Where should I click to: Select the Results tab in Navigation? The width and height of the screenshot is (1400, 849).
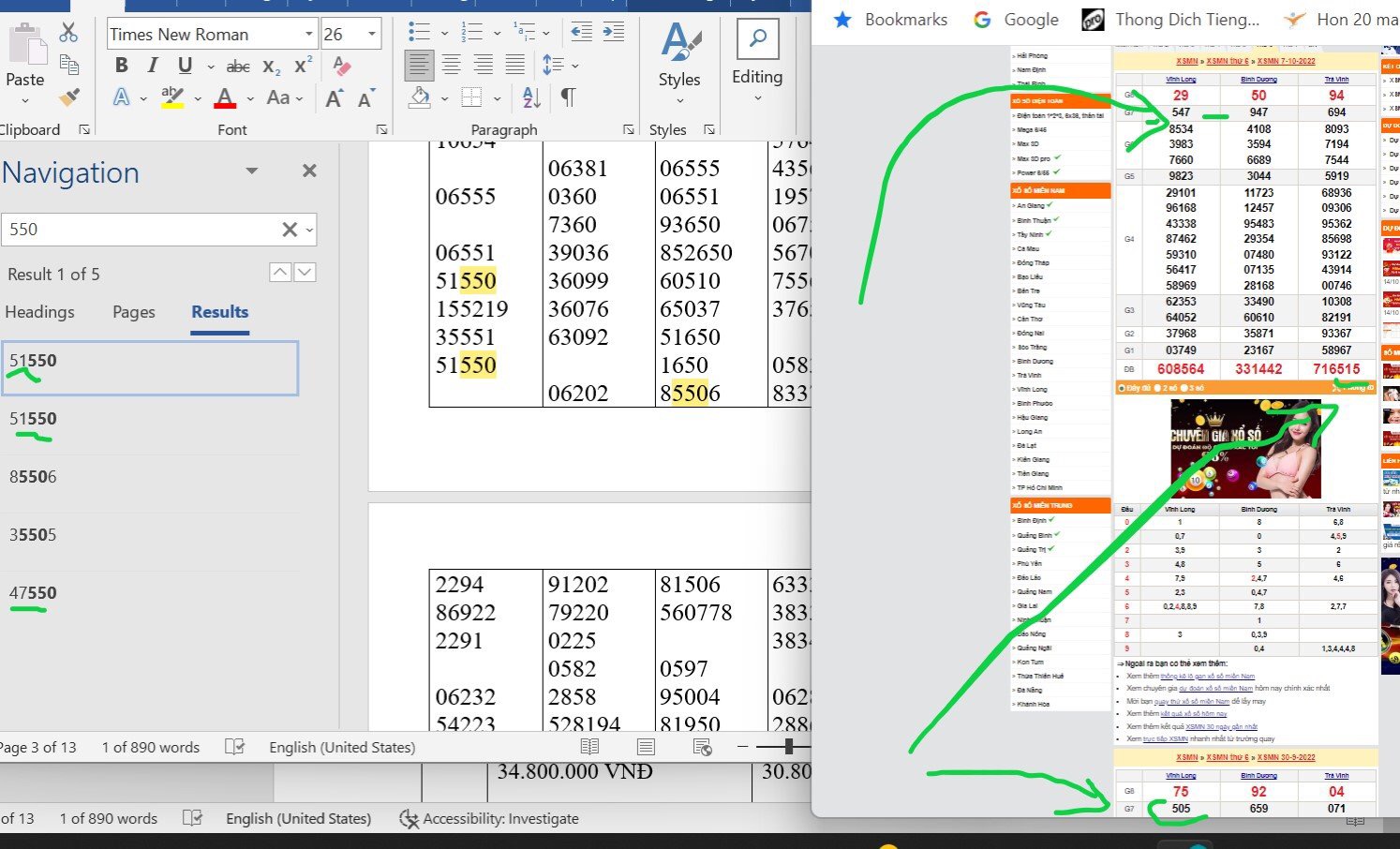(220, 312)
